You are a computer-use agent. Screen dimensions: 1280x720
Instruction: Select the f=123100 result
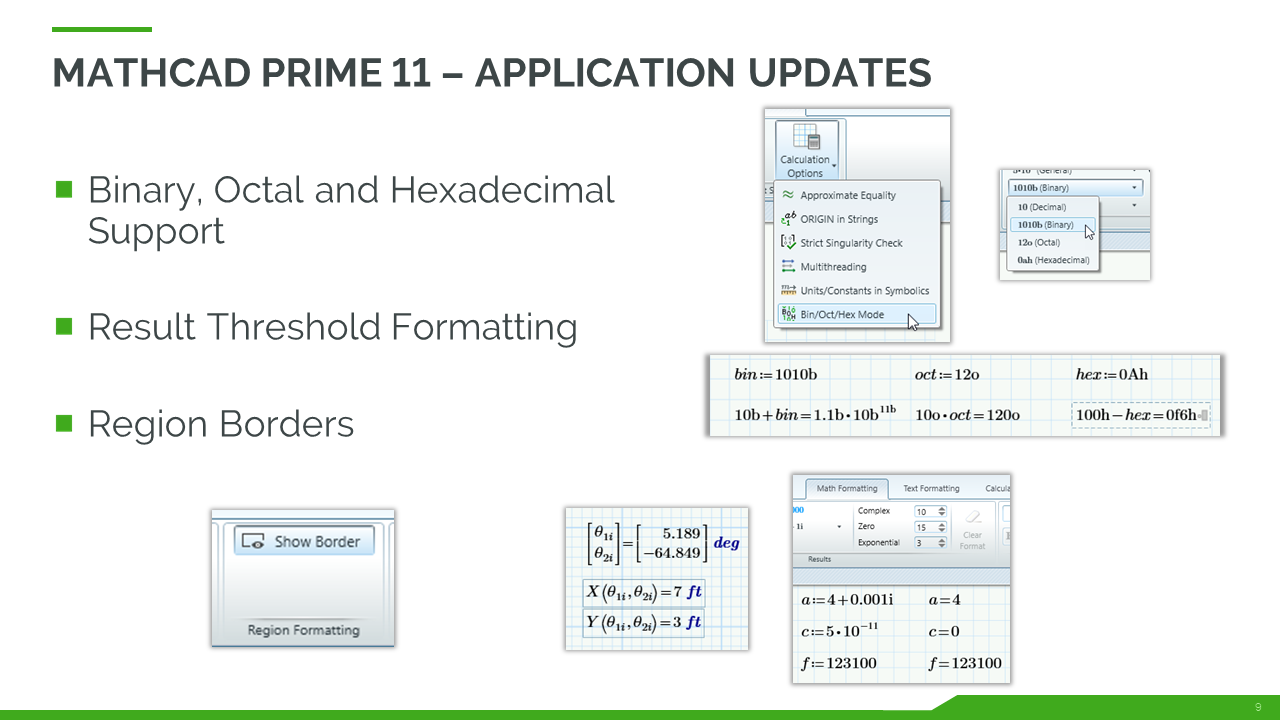(965, 663)
